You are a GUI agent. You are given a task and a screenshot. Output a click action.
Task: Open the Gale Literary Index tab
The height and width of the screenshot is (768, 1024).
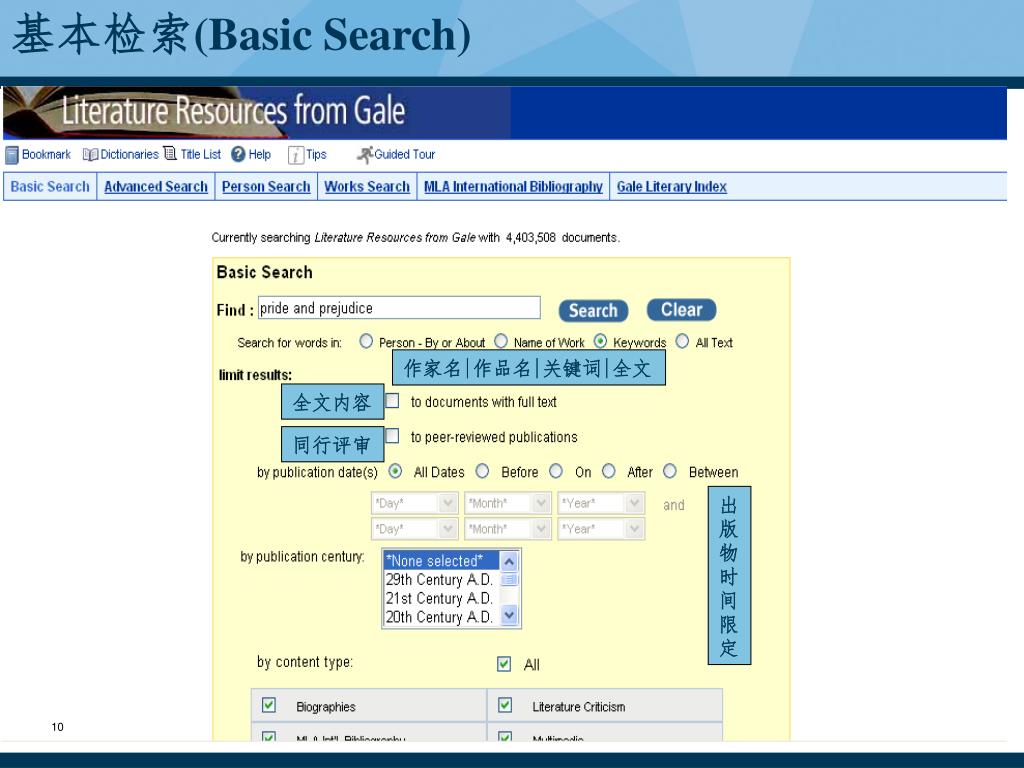click(671, 187)
